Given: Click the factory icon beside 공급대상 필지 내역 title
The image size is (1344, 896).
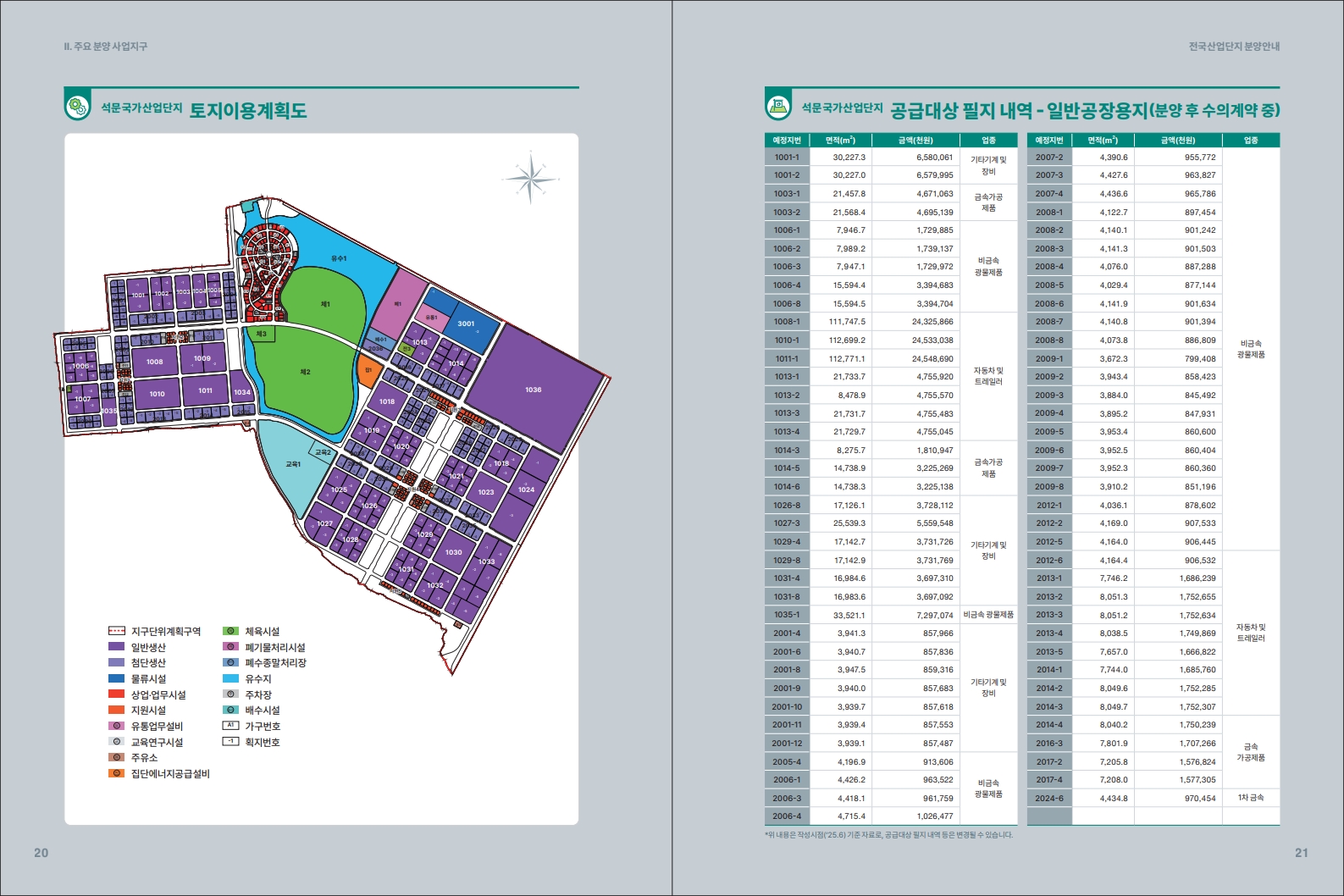Looking at the screenshot, I should coord(778,108).
